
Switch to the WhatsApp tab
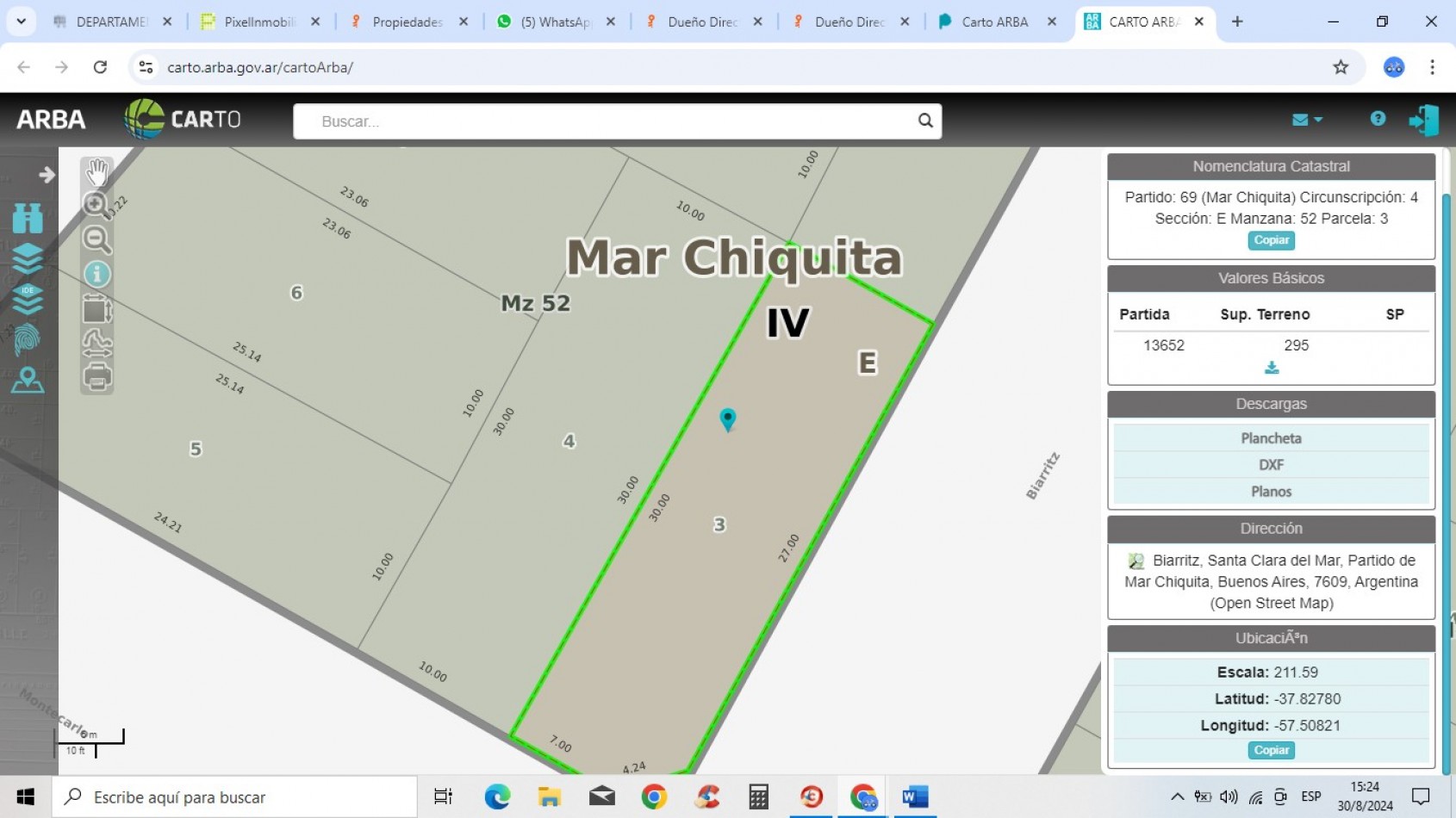[555, 22]
